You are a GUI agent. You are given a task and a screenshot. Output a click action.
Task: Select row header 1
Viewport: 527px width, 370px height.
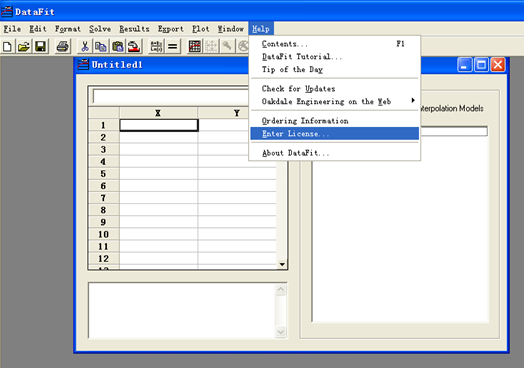[x=104, y=125]
